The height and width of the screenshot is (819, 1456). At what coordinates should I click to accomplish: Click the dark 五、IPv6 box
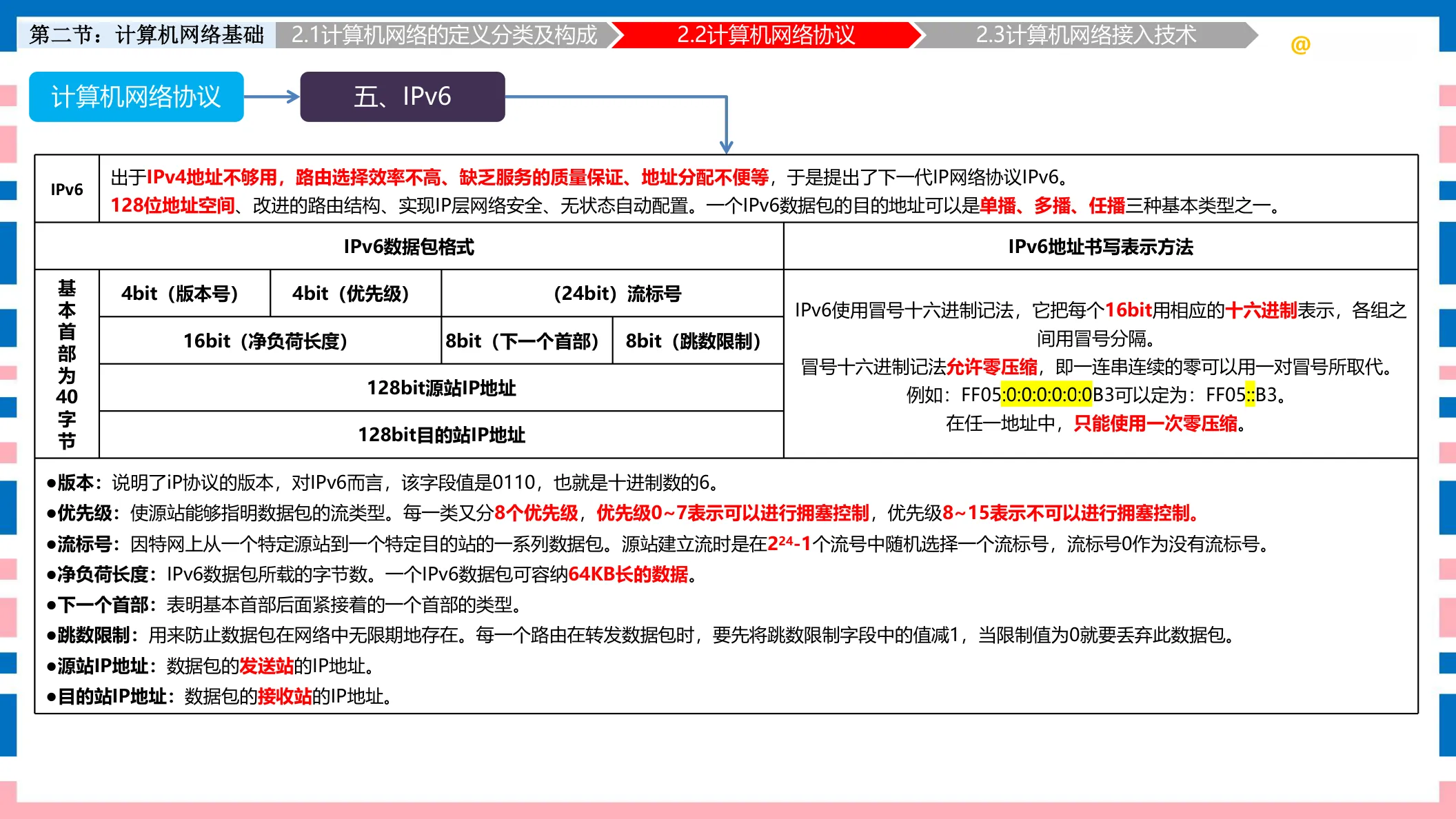(403, 97)
